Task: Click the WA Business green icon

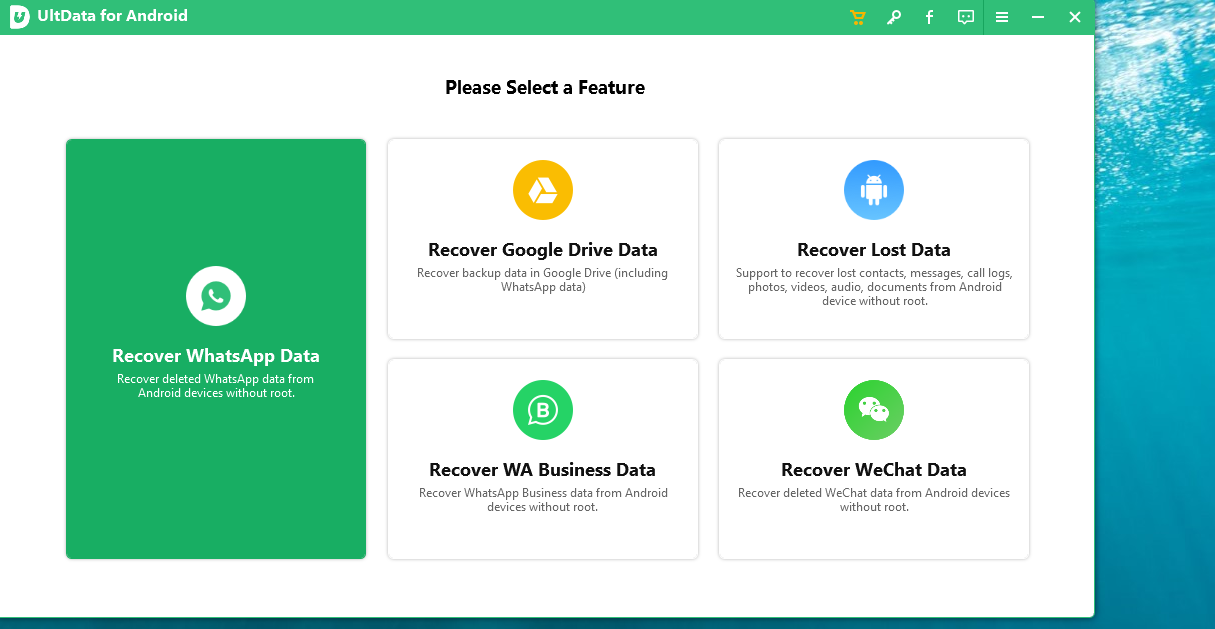Action: [x=543, y=410]
